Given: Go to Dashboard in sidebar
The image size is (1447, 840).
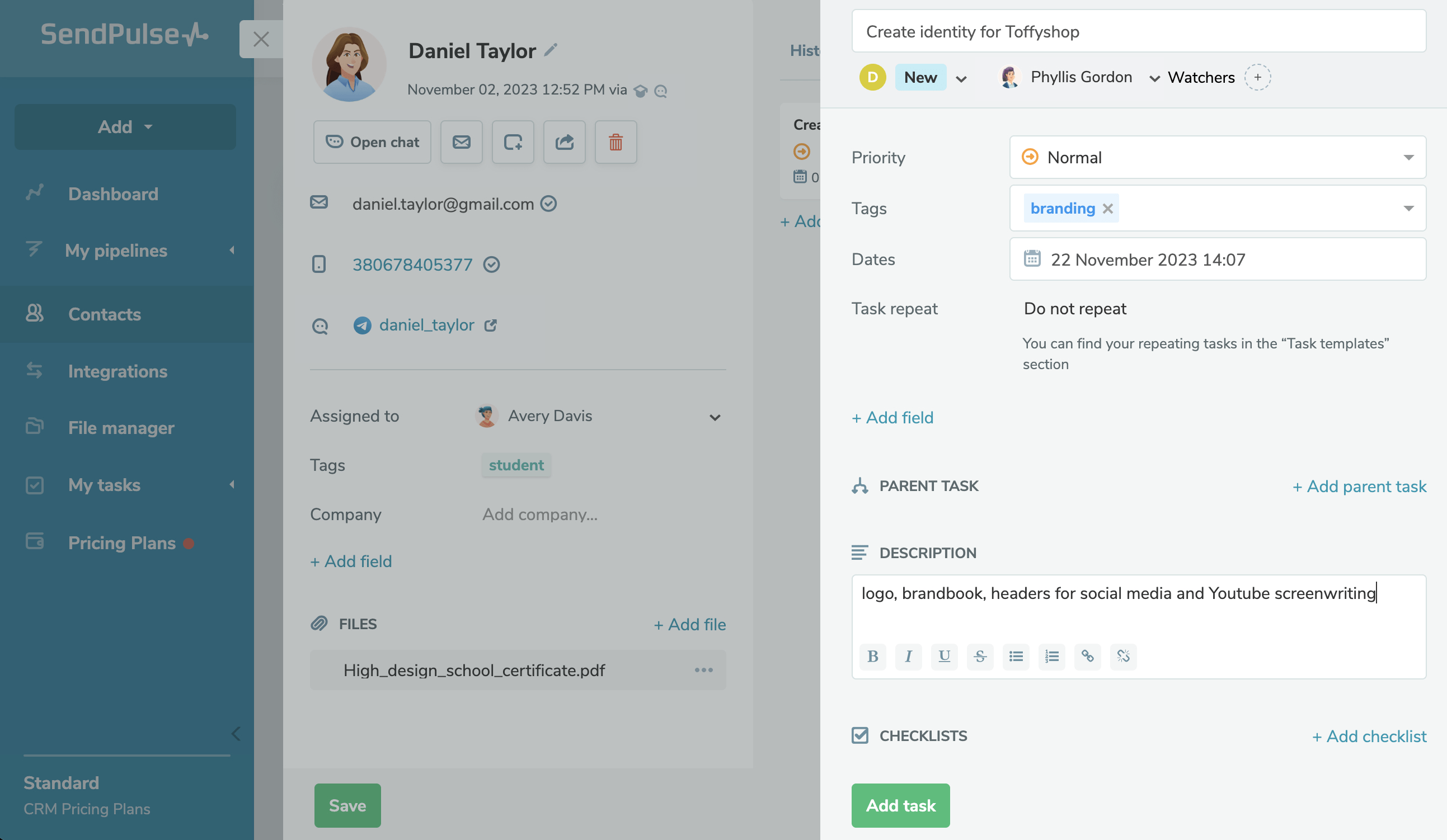Looking at the screenshot, I should coord(113,194).
